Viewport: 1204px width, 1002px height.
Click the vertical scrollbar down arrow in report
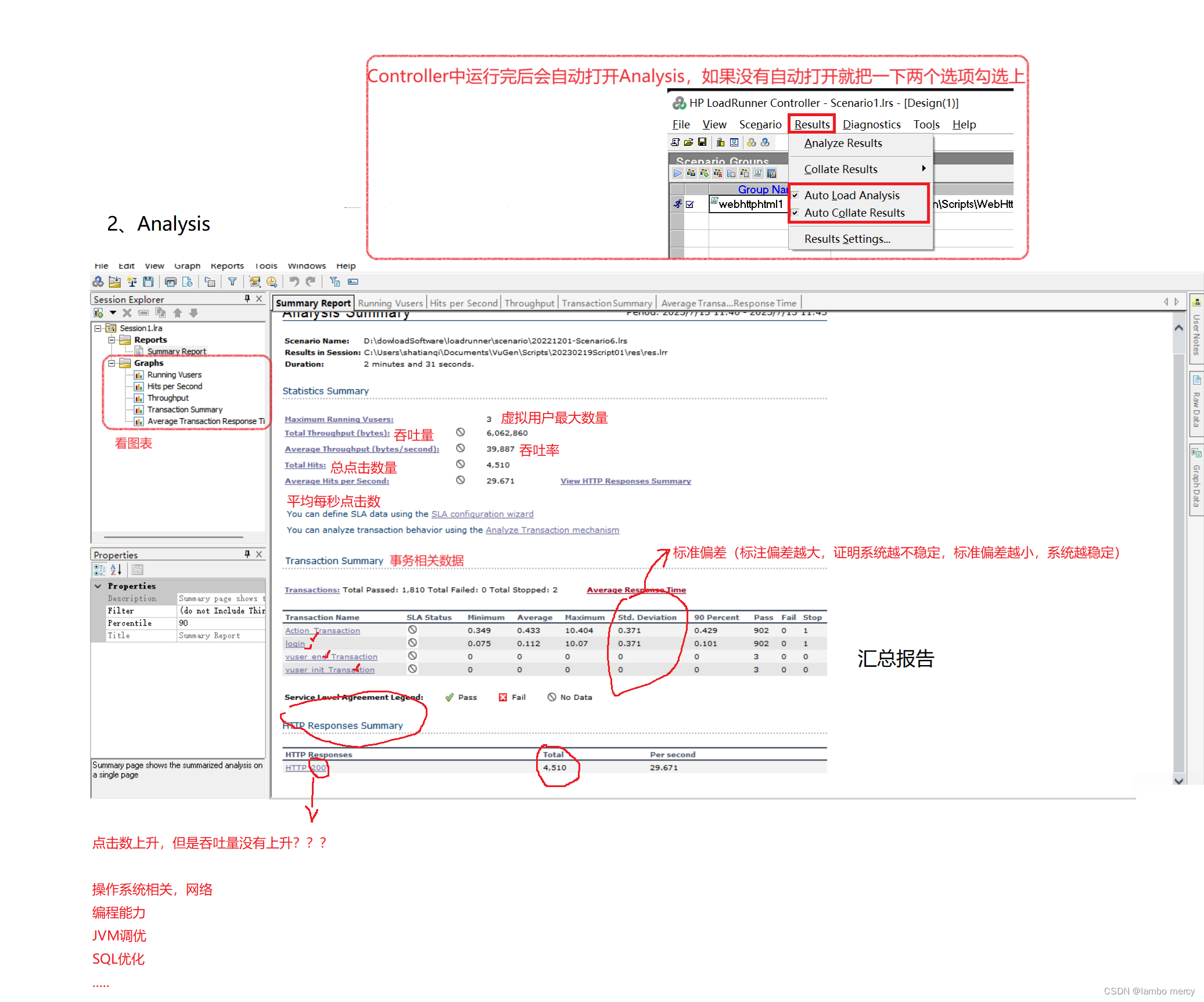pyautogui.click(x=1178, y=781)
